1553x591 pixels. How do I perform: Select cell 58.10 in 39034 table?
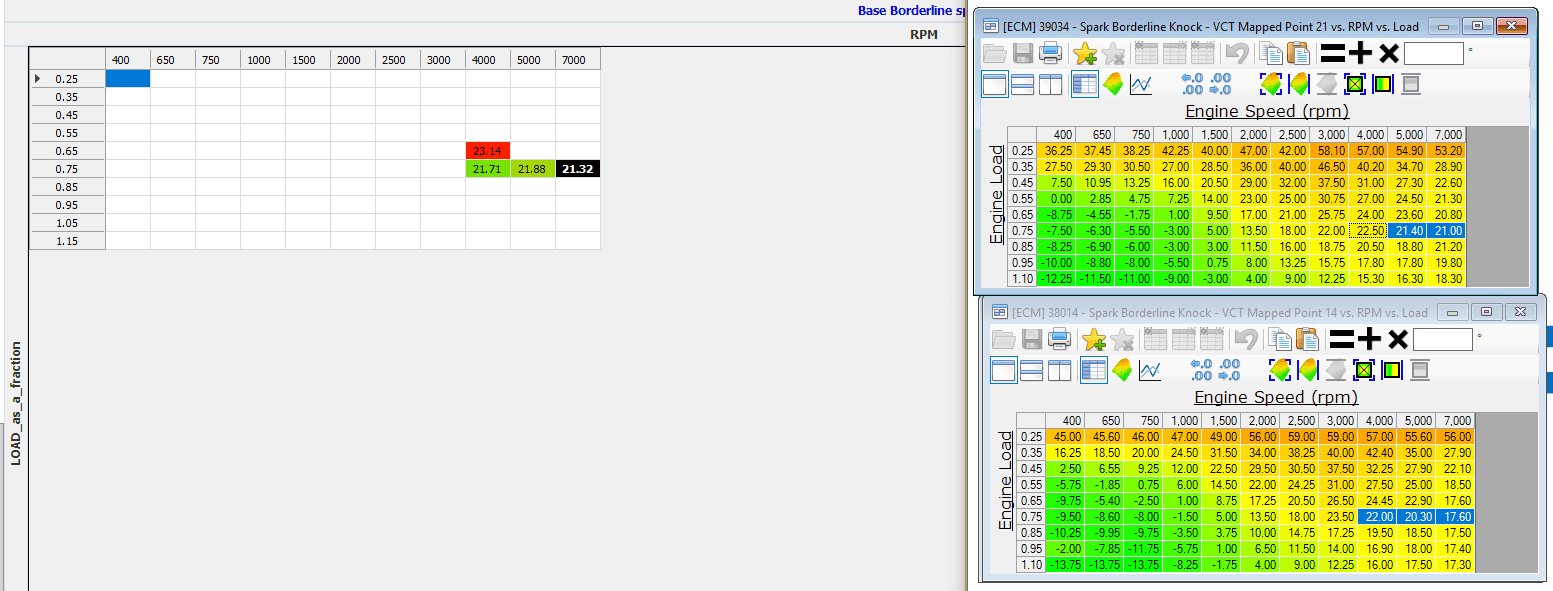pos(1329,150)
